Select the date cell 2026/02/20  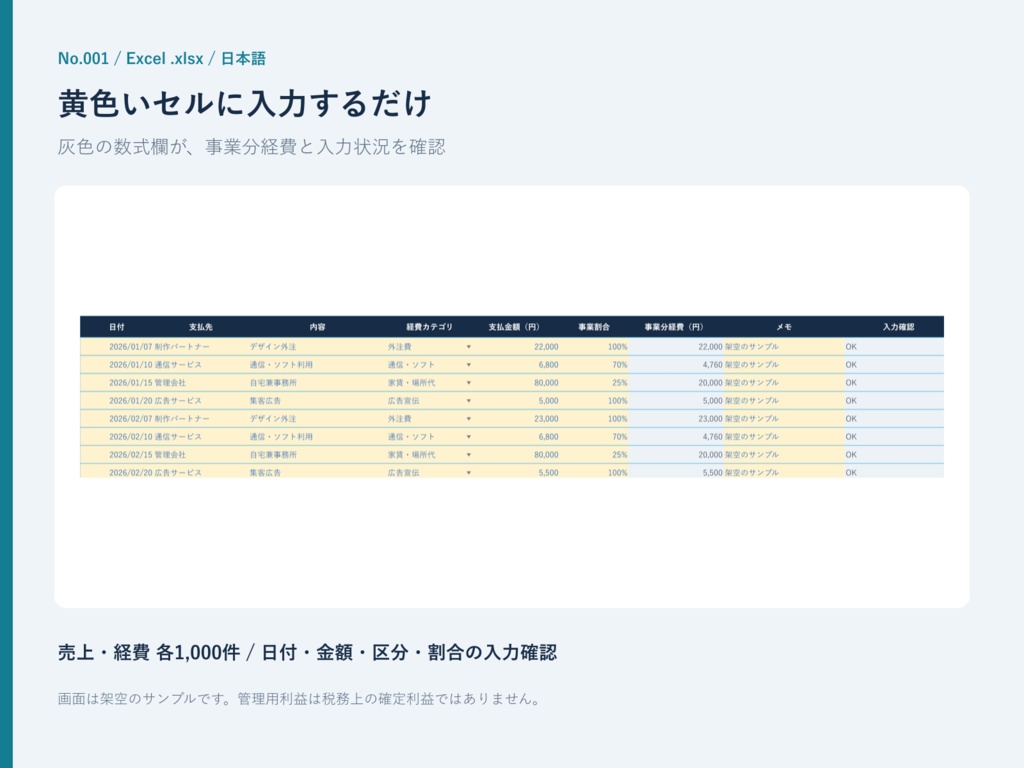click(130, 473)
